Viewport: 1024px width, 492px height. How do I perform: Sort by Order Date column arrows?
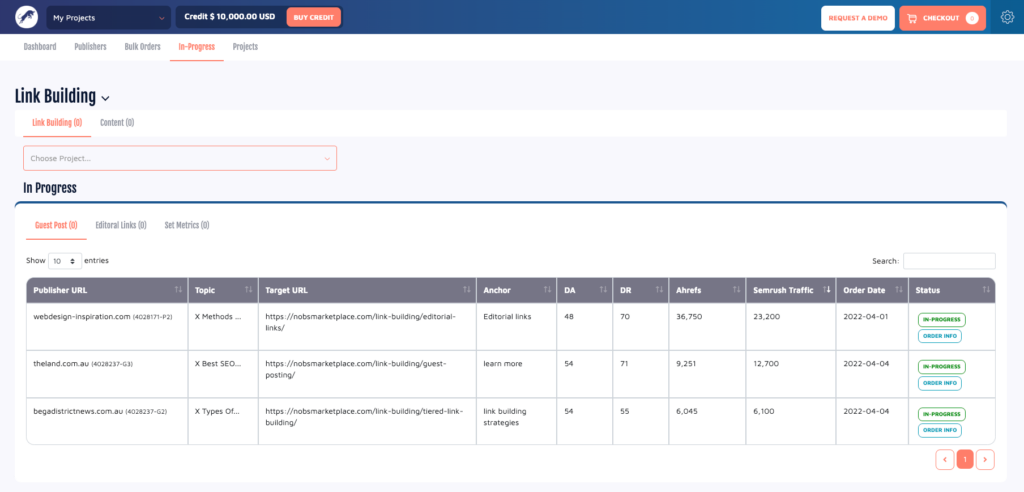871,290
